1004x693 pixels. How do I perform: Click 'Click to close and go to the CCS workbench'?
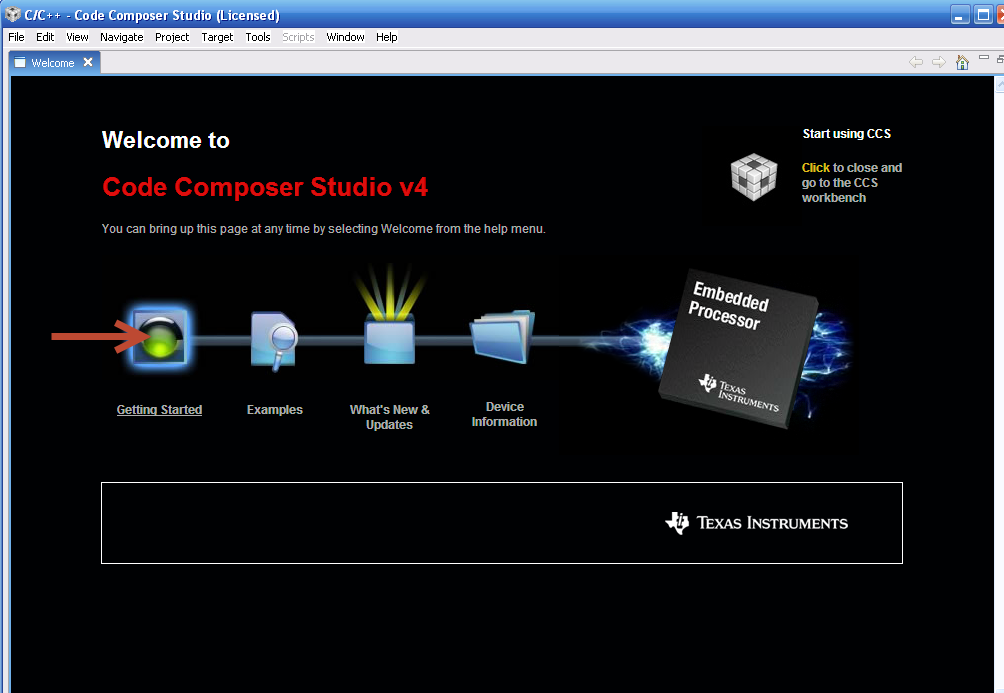click(852, 183)
